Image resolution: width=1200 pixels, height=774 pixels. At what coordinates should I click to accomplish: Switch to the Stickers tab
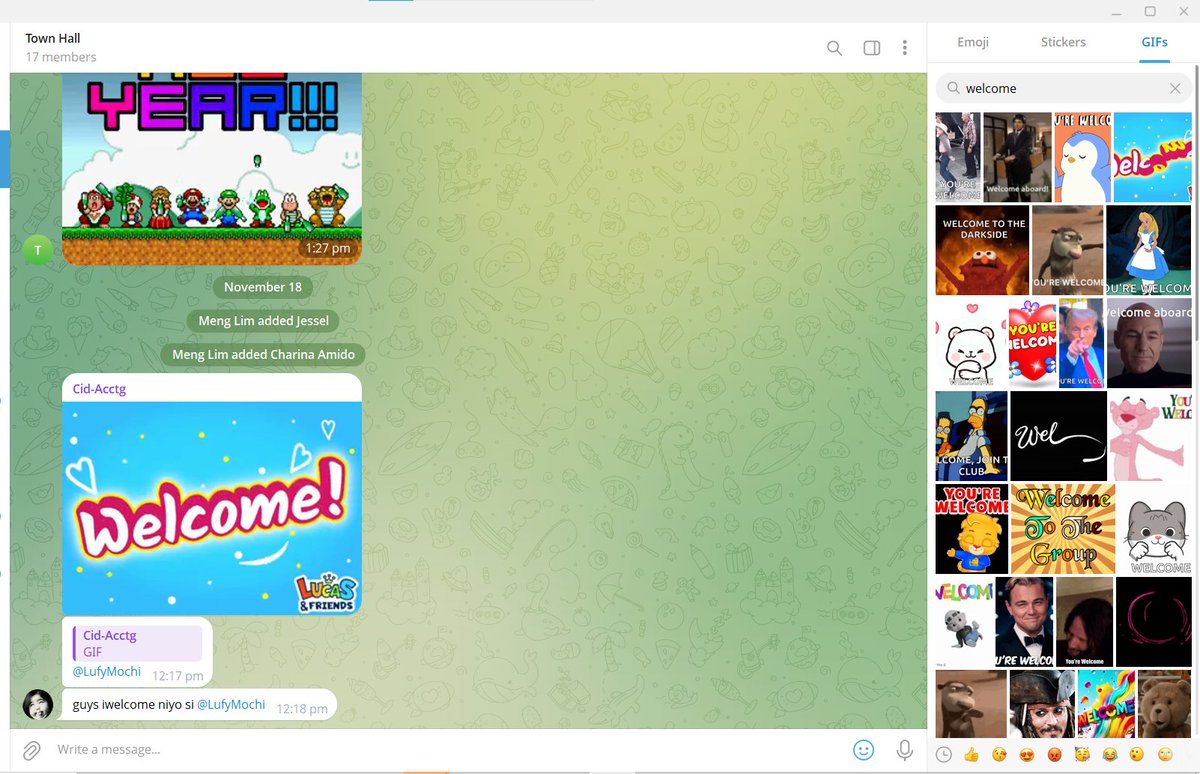(1063, 43)
